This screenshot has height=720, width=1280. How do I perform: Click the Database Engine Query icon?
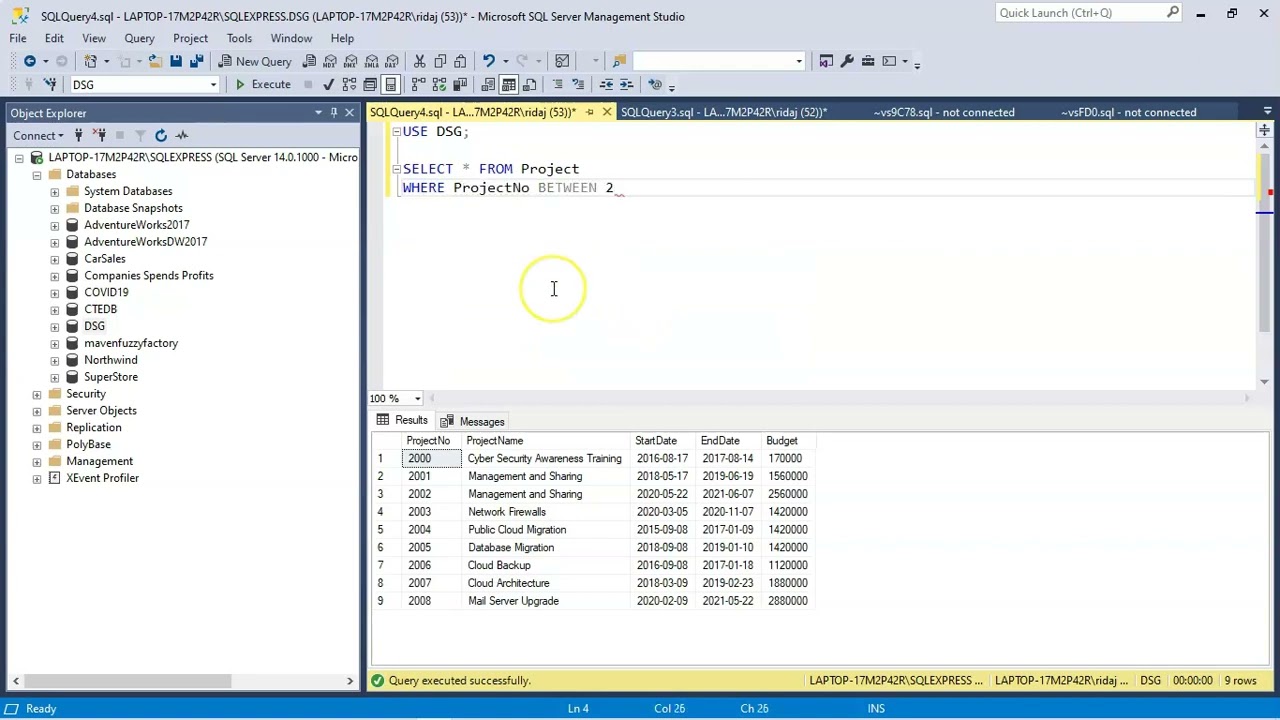coord(310,61)
